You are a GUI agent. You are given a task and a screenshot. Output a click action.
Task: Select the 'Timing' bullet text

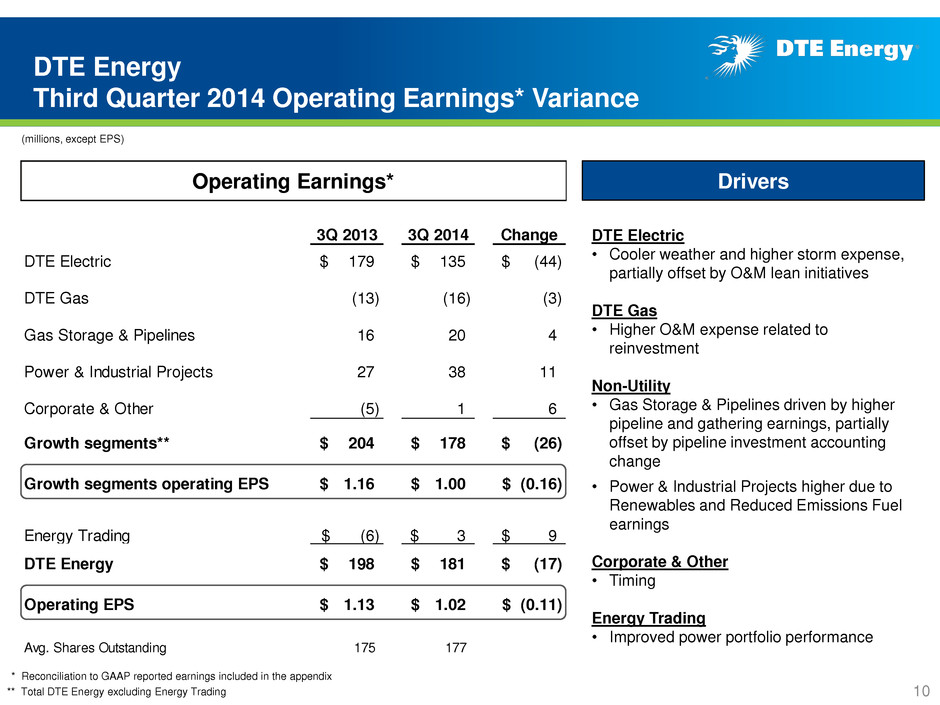[632, 580]
